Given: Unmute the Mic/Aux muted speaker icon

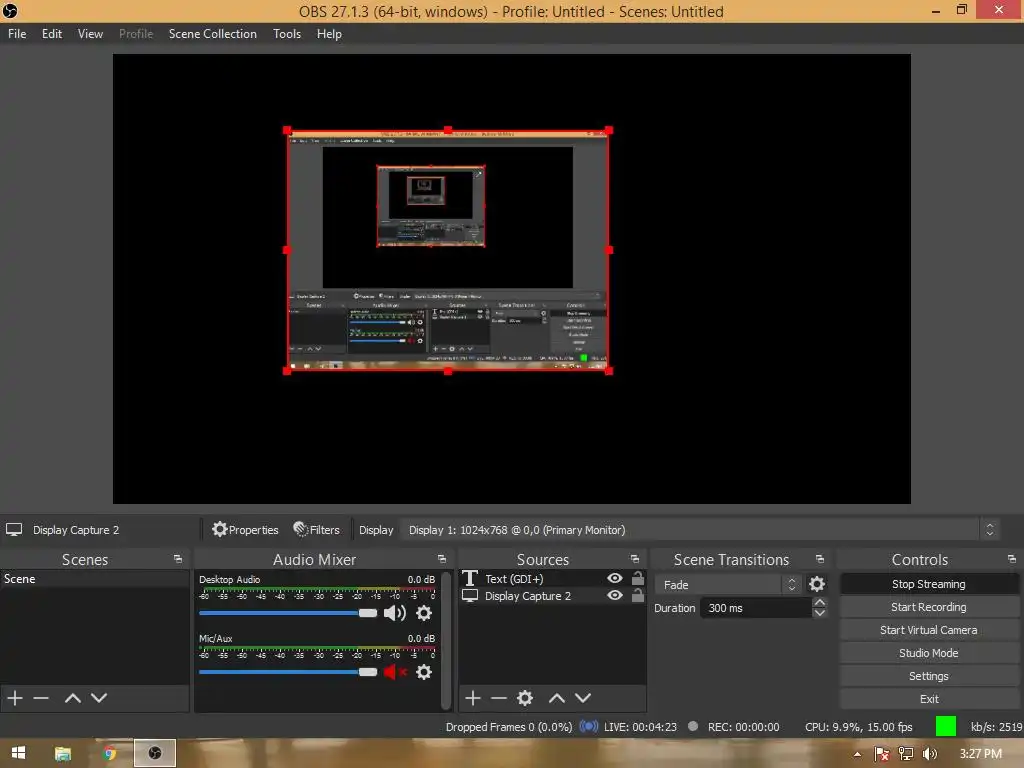Looking at the screenshot, I should [394, 672].
